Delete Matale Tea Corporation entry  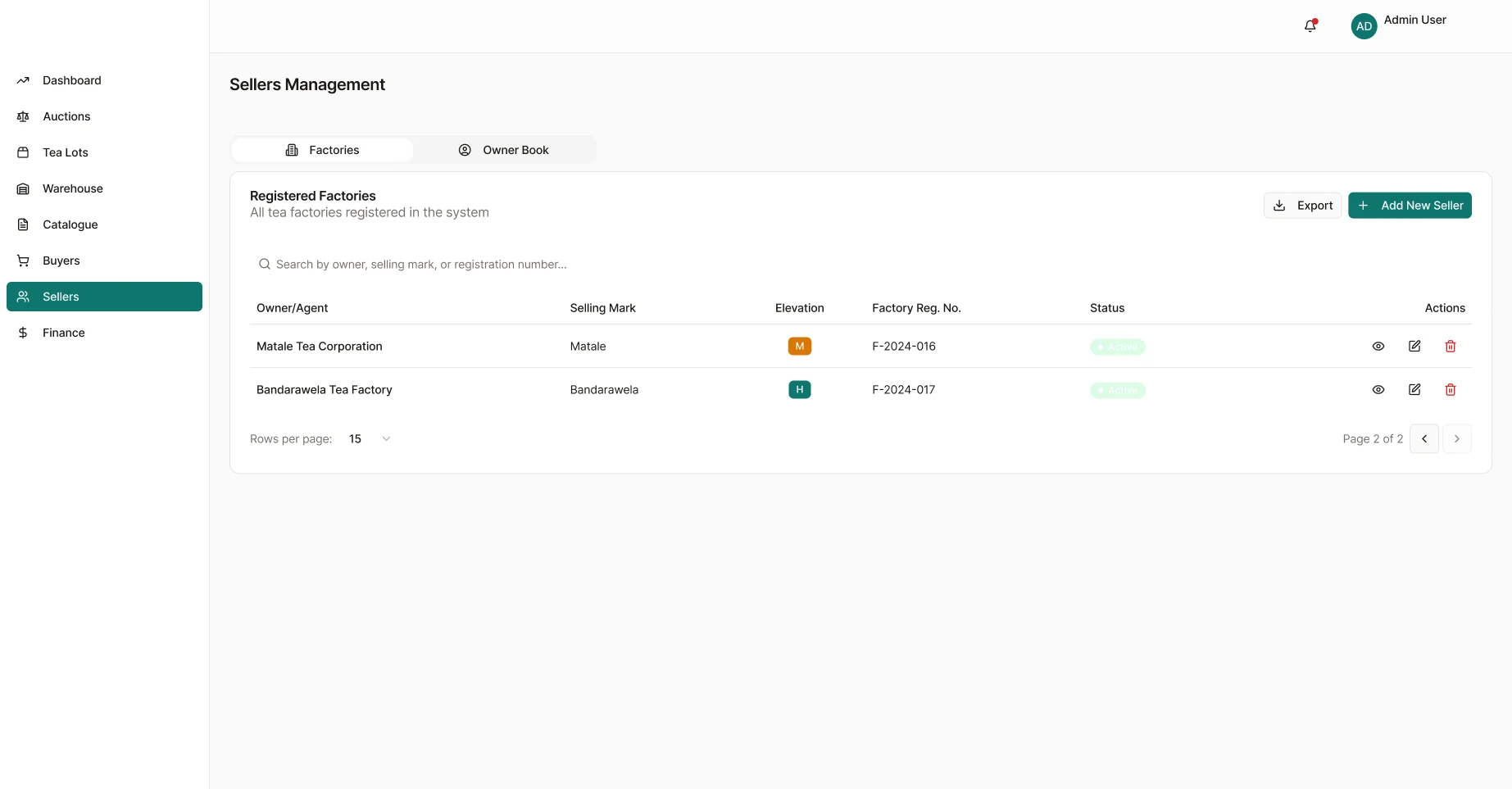click(x=1451, y=347)
